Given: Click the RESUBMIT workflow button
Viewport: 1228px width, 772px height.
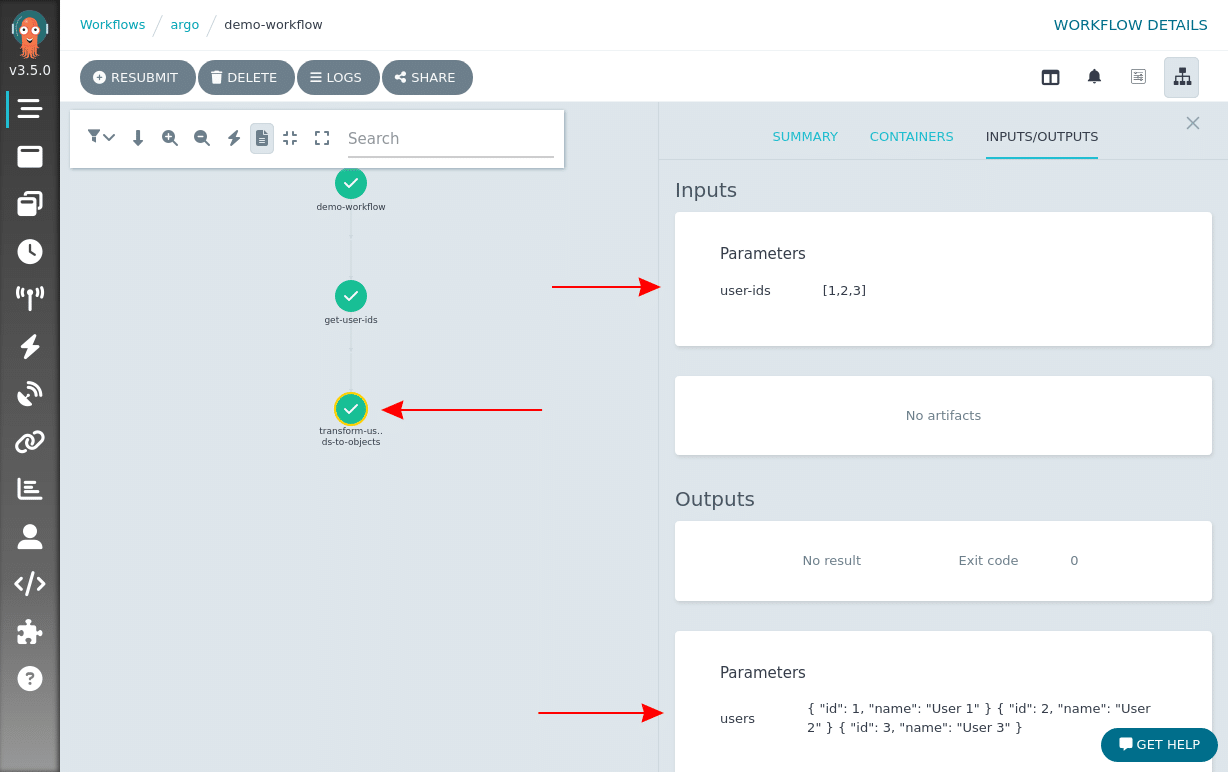Looking at the screenshot, I should (x=137, y=77).
